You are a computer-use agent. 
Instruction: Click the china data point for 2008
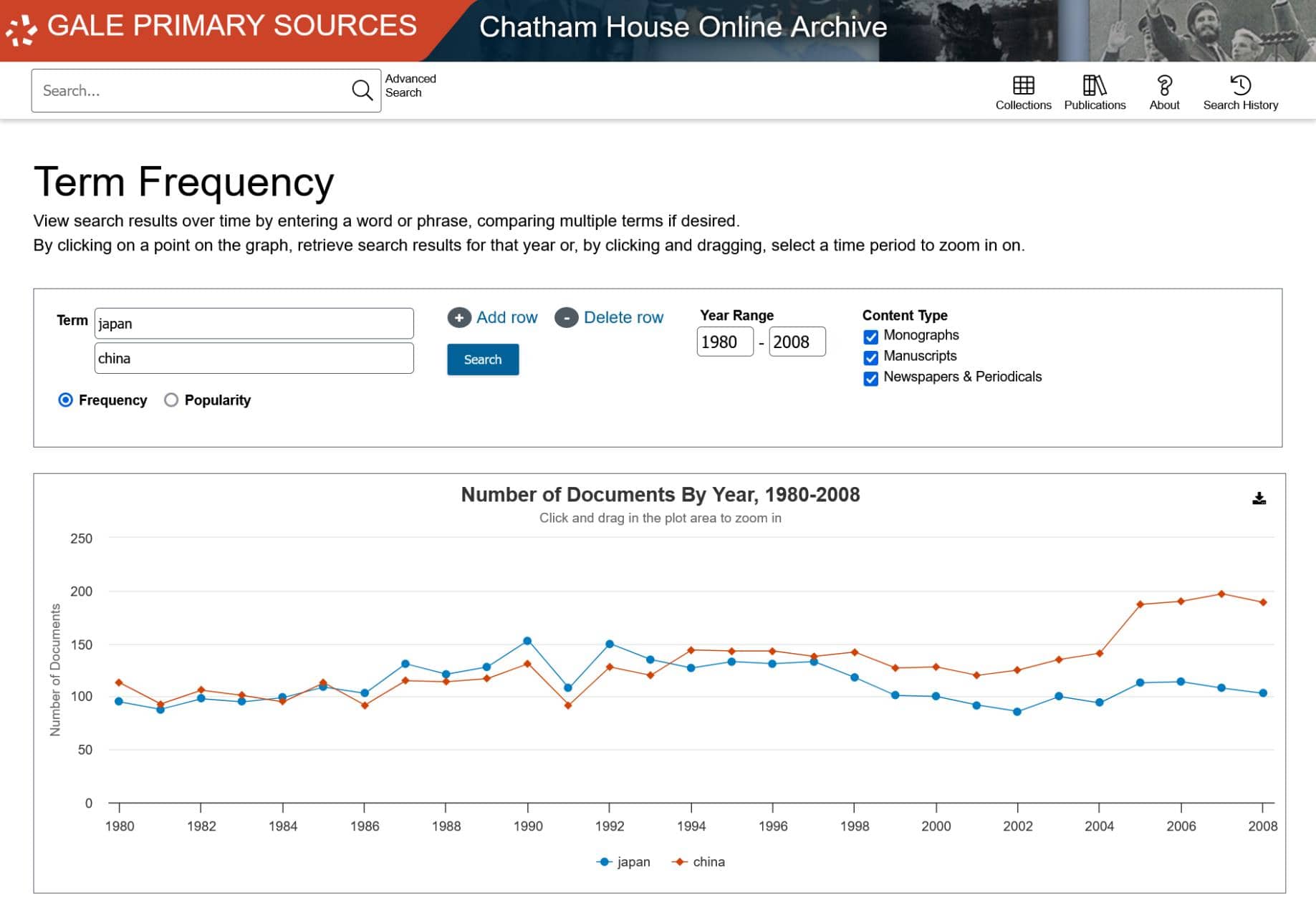coord(1263,602)
